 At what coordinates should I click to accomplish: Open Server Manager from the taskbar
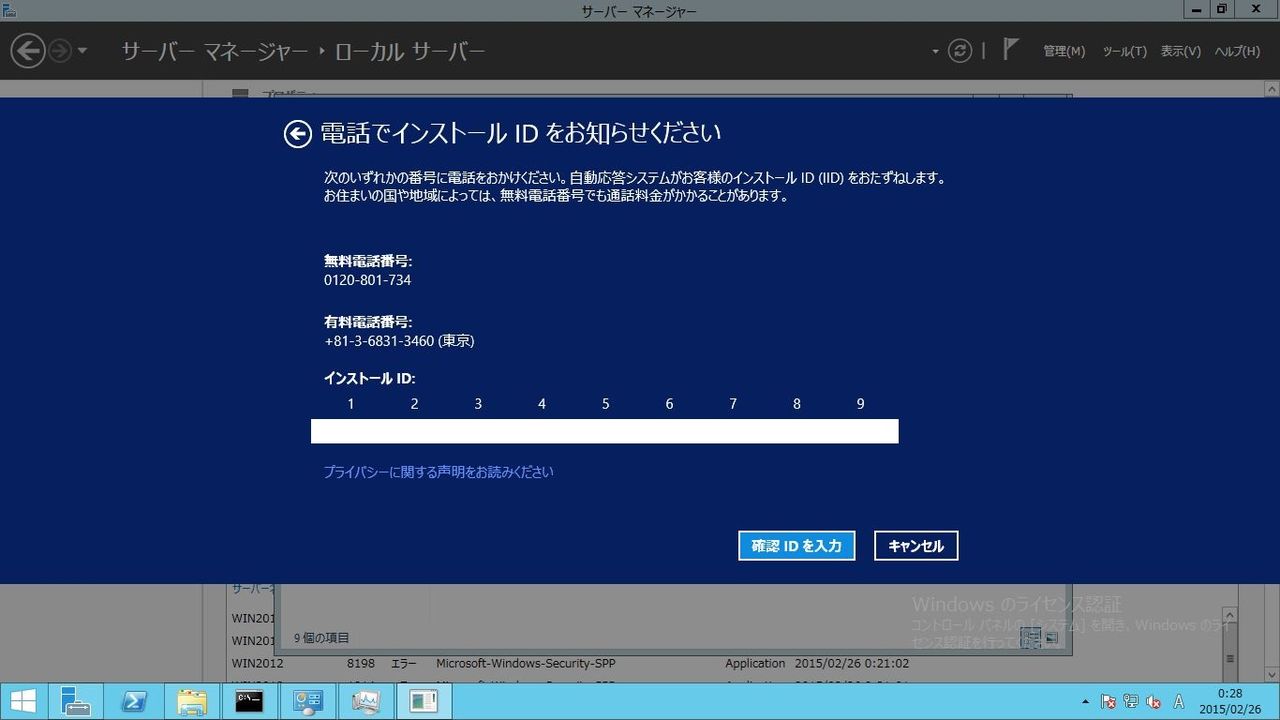click(76, 701)
